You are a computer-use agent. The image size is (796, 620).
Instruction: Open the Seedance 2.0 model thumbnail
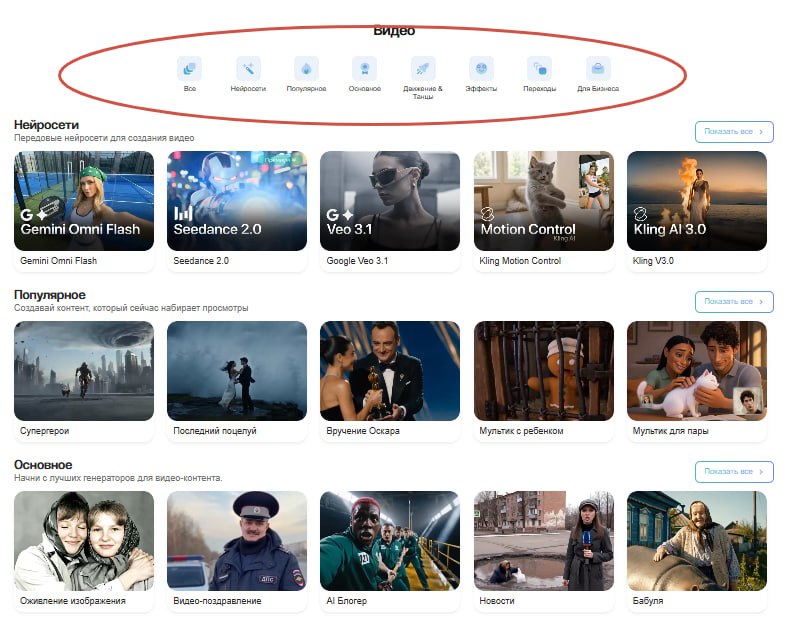click(x=237, y=201)
